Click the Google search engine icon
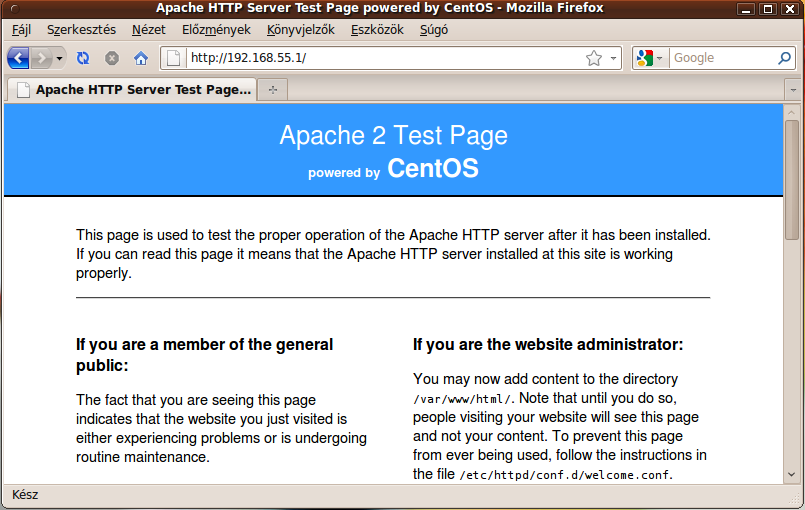The width and height of the screenshot is (805, 510). pyautogui.click(x=644, y=58)
